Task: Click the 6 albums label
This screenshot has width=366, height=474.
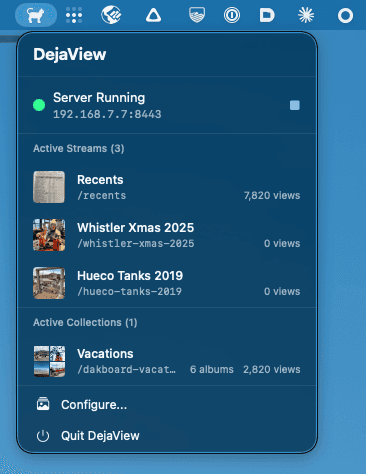Action: coord(212,369)
